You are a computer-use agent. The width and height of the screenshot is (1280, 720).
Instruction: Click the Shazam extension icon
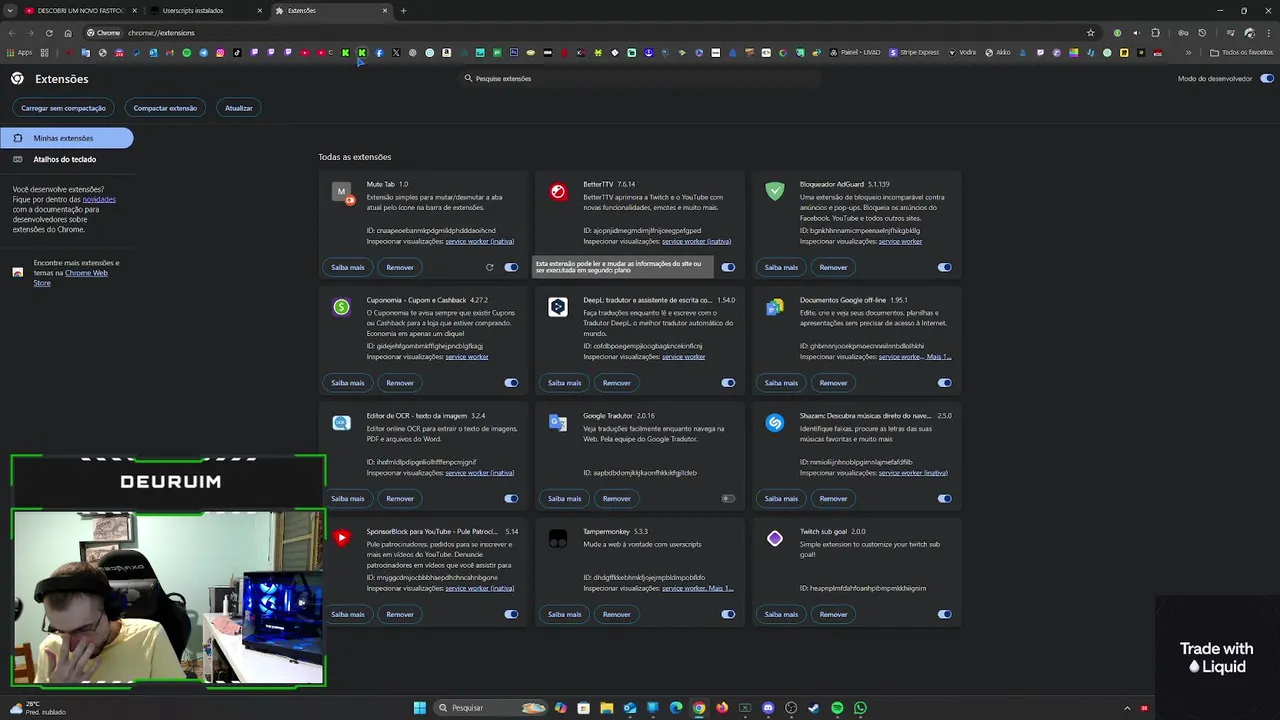(775, 423)
